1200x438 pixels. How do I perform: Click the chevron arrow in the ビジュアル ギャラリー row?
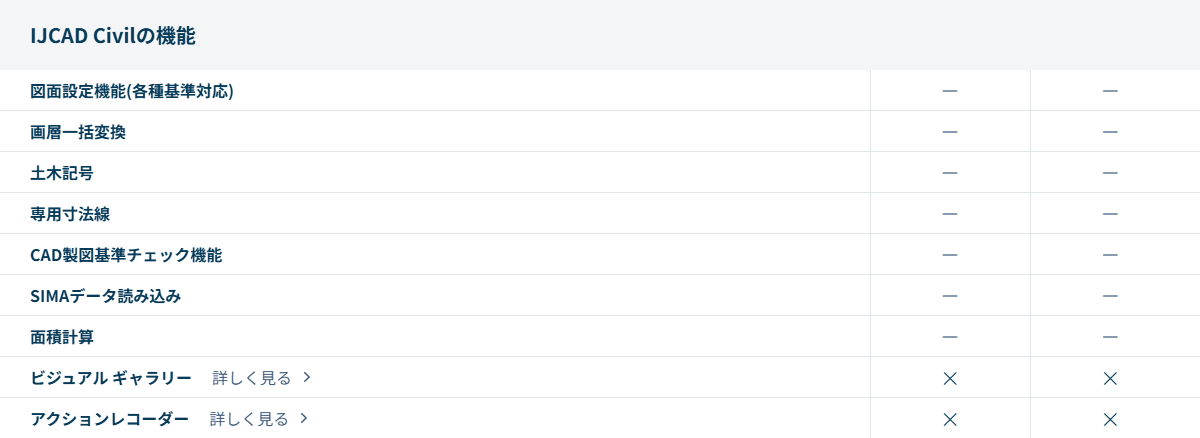tap(307, 378)
